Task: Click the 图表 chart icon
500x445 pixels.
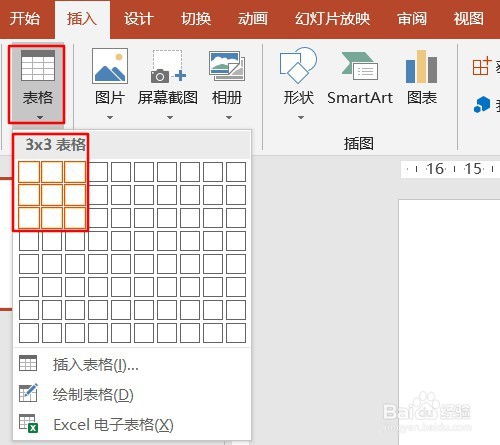Action: click(x=422, y=66)
